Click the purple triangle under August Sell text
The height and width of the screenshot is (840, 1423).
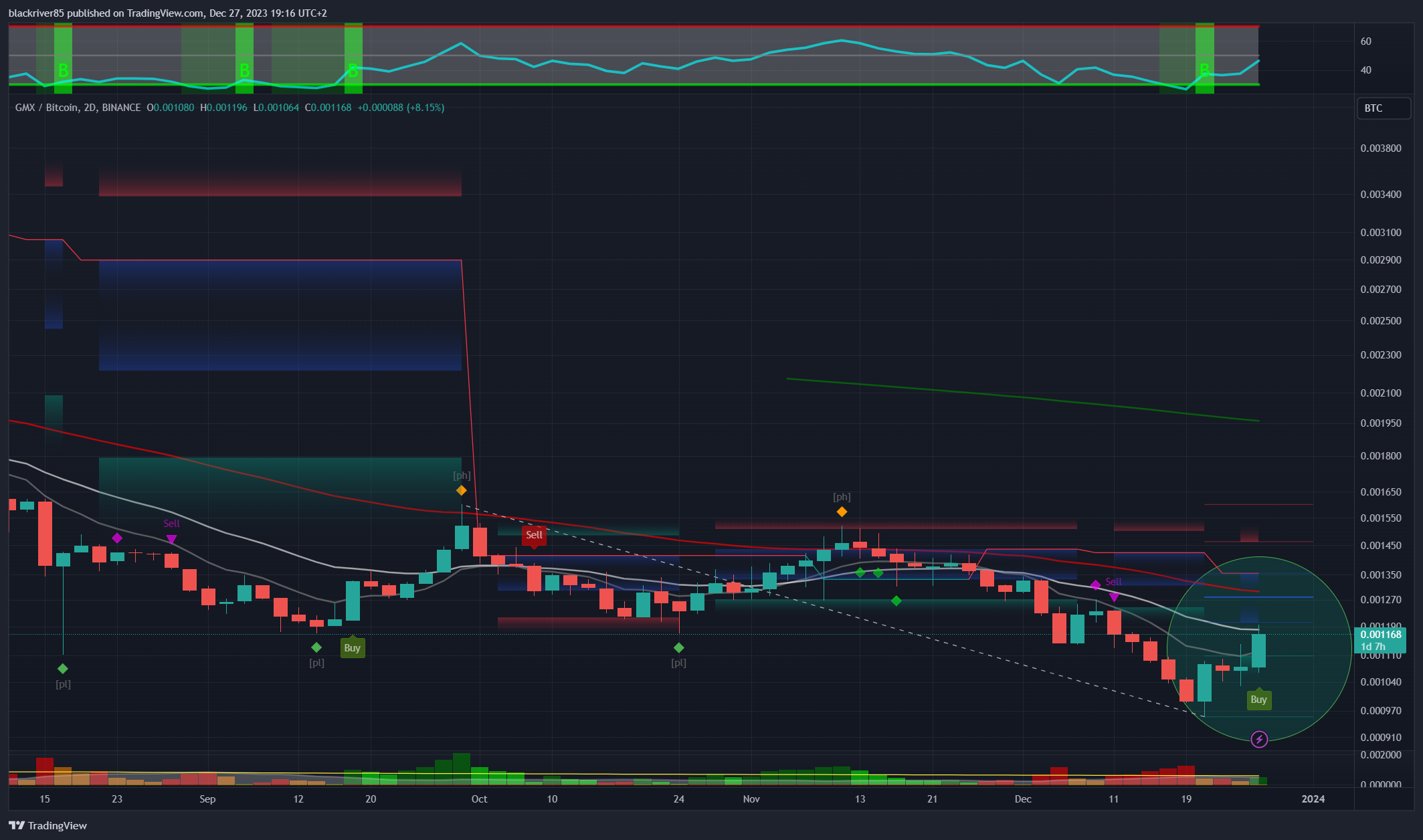coord(171,539)
